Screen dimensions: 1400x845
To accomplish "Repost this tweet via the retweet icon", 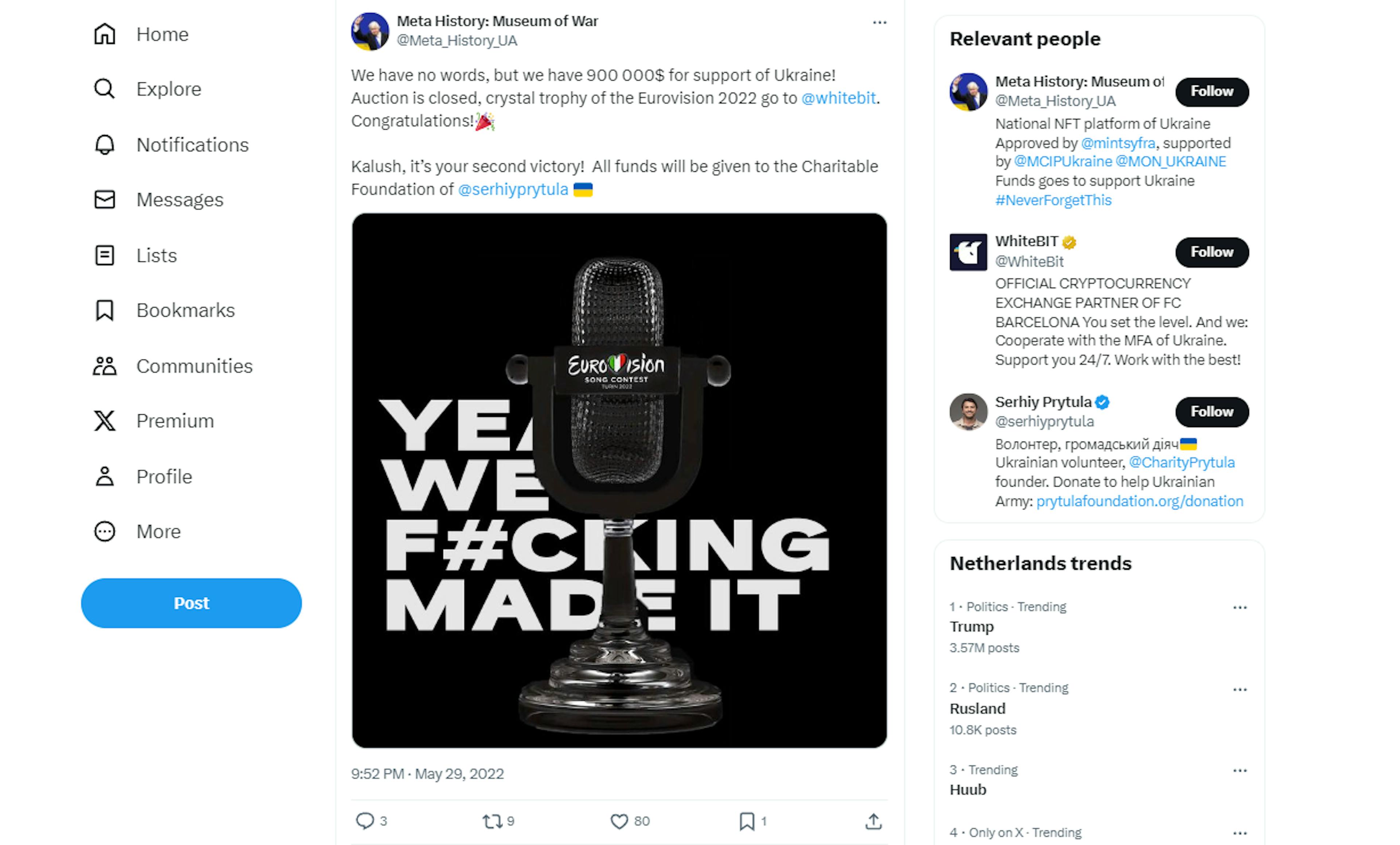I will point(491,821).
